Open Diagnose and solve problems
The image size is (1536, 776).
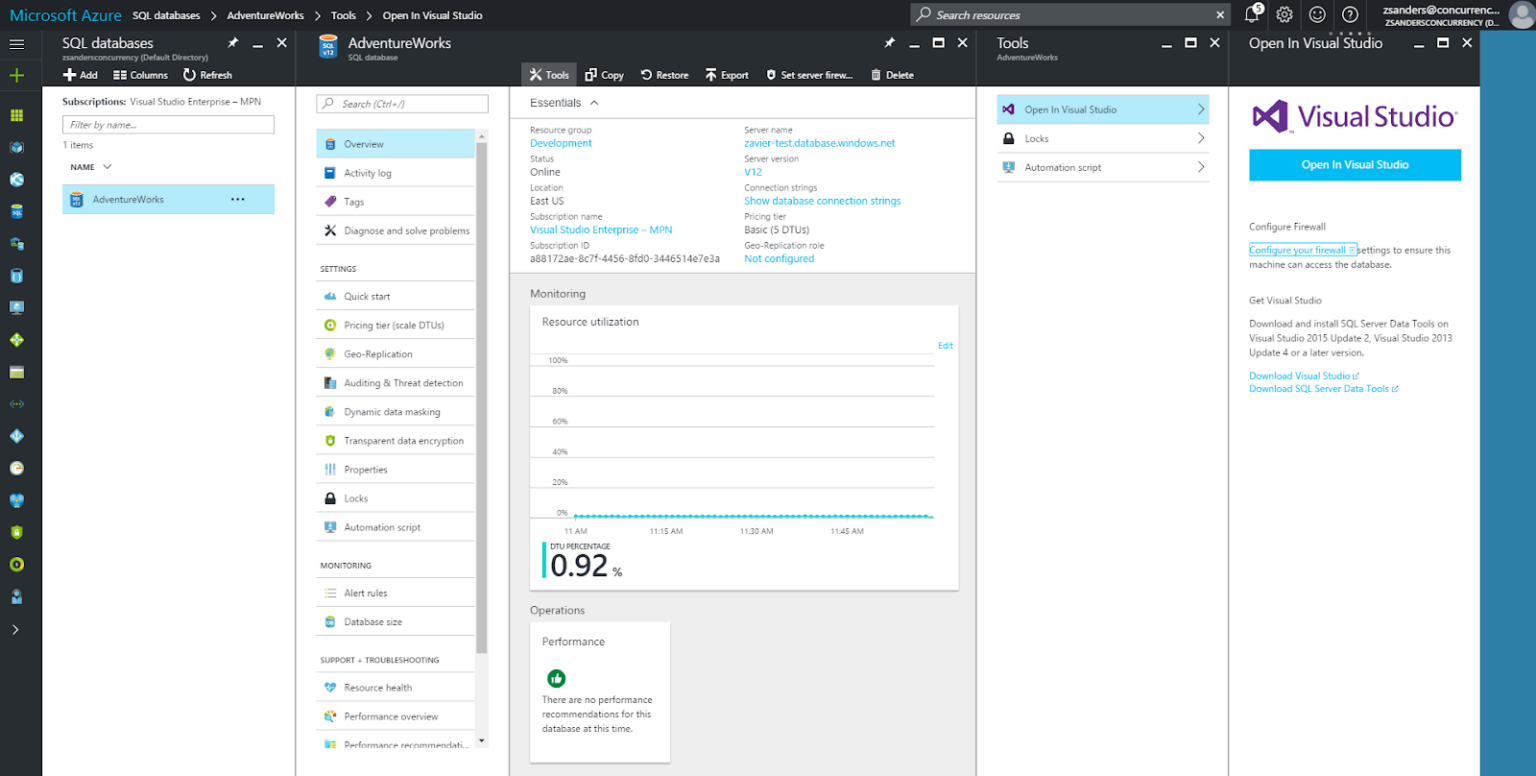[x=396, y=231]
